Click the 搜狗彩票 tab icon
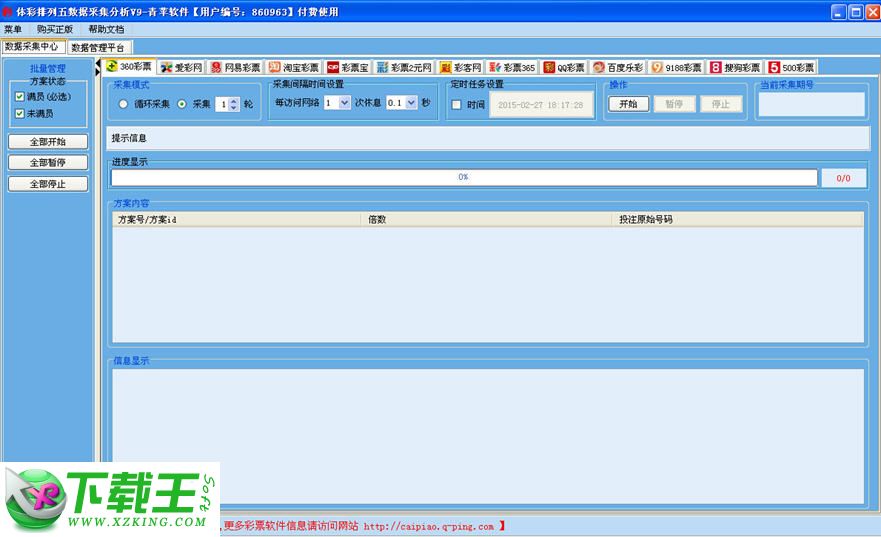The image size is (881, 537). point(715,68)
